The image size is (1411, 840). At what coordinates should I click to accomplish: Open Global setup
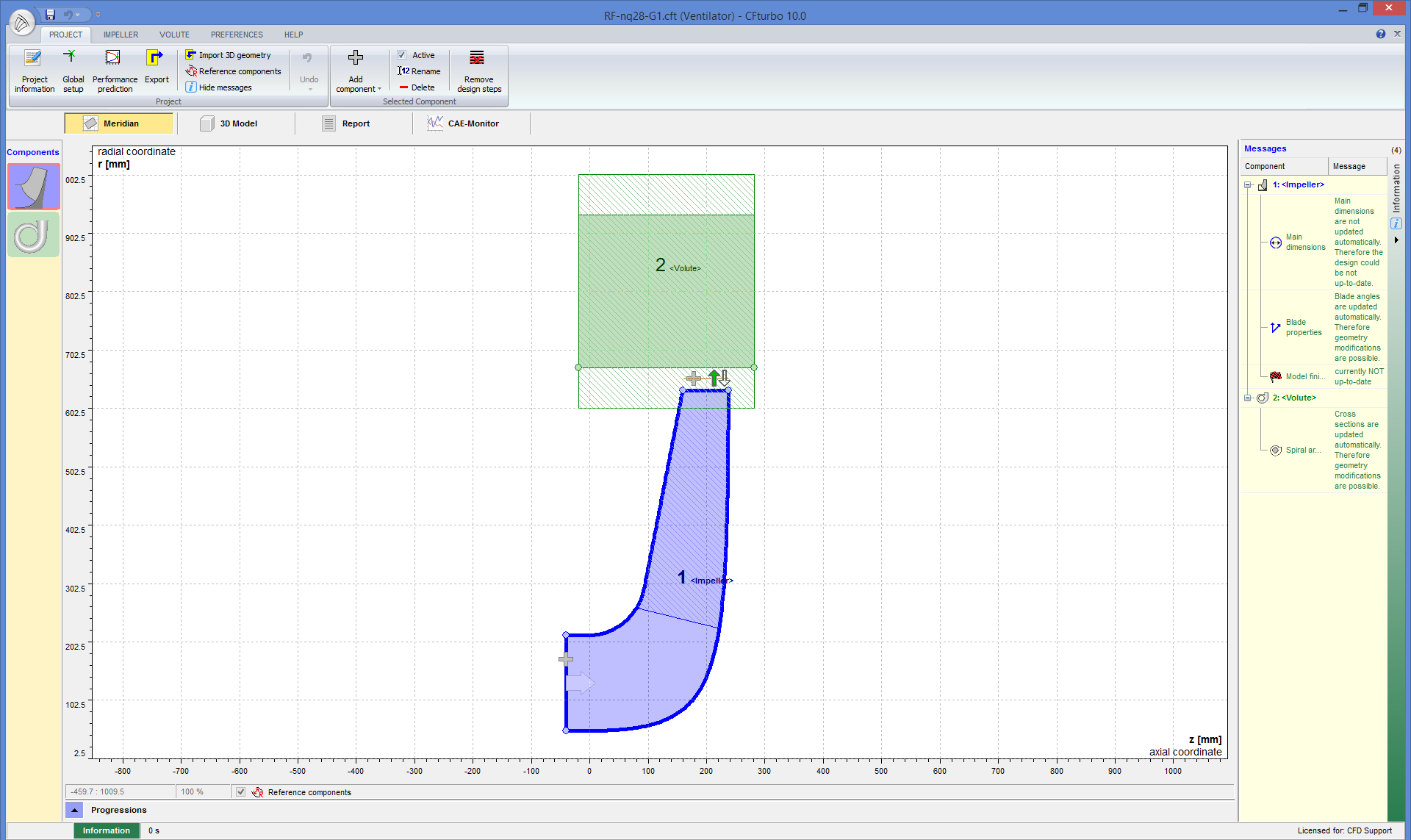pyautogui.click(x=73, y=71)
